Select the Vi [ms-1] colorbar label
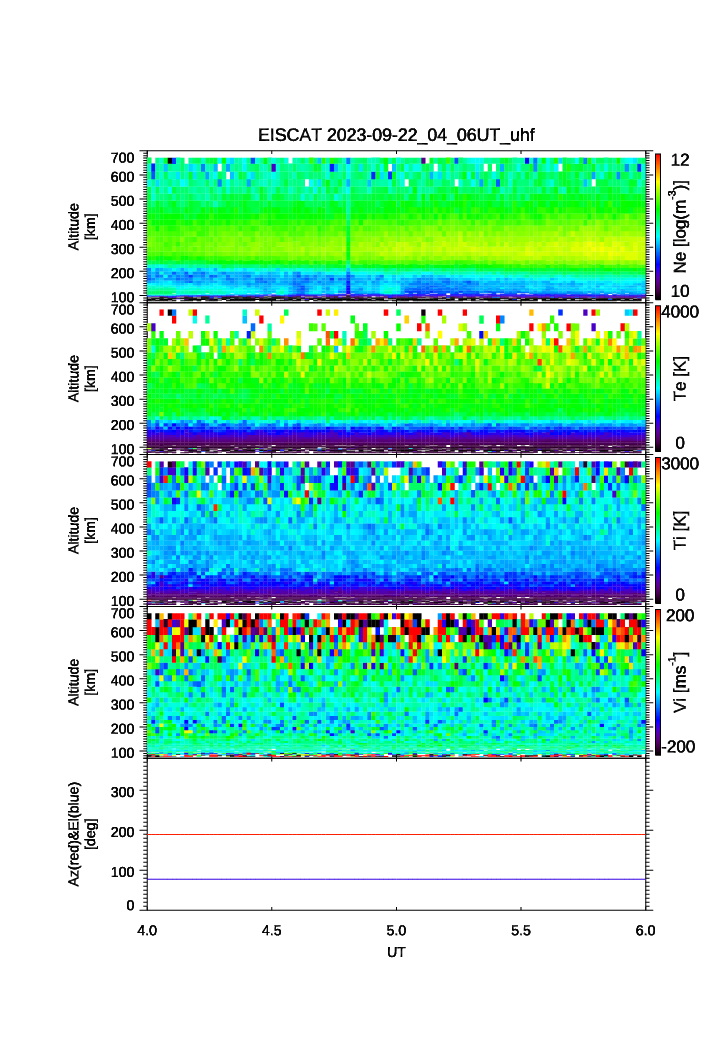 (681, 681)
